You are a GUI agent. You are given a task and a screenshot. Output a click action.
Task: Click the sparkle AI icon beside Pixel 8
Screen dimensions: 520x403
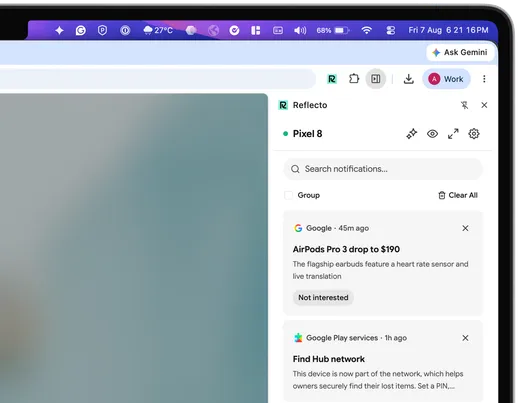tap(412, 134)
